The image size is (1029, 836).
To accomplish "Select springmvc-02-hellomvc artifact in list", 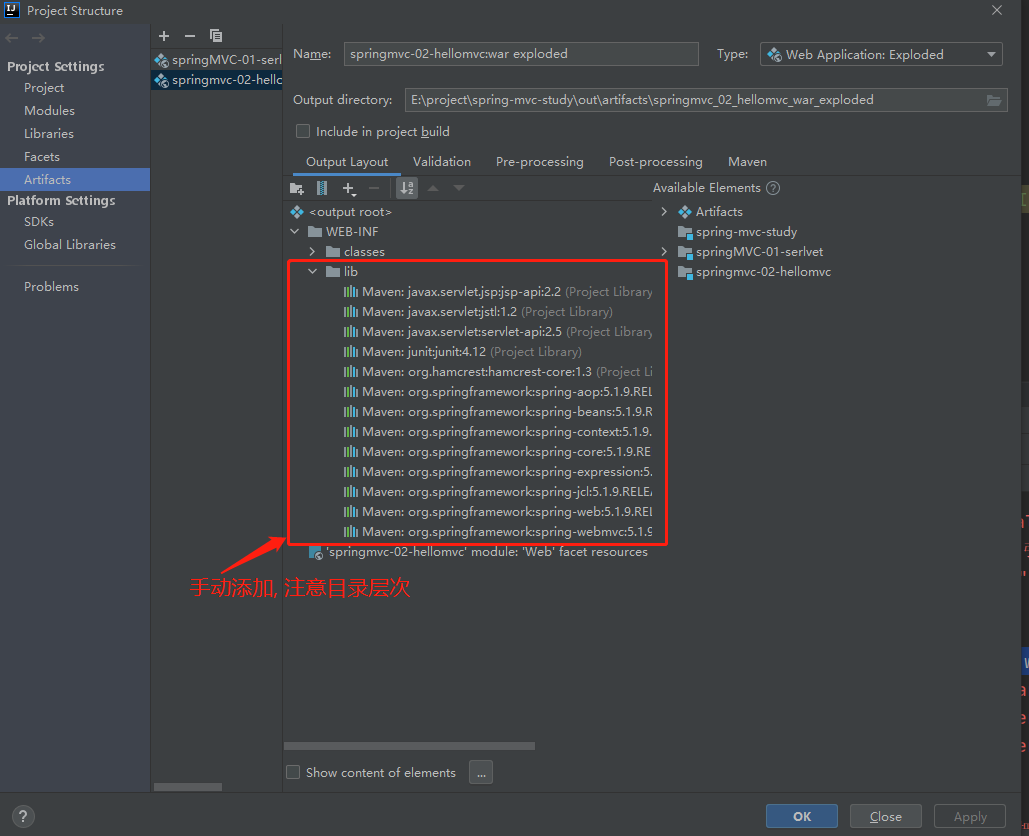I will point(217,80).
